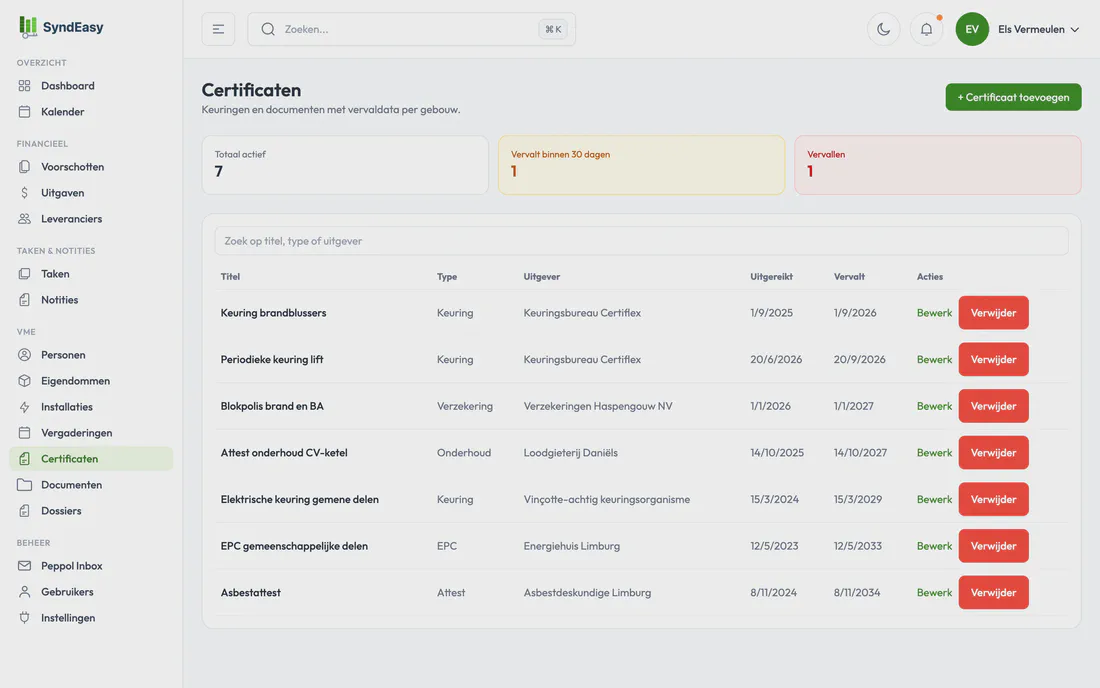Remove the Asbestattest certificate
Image resolution: width=1100 pixels, height=688 pixels.
993,593
